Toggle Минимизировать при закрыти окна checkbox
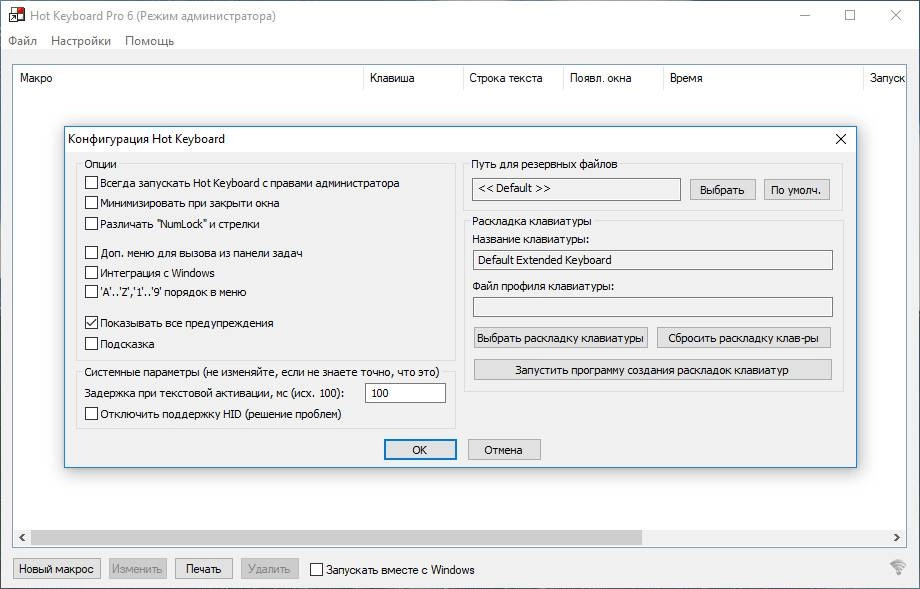The width and height of the screenshot is (920, 589). point(91,203)
